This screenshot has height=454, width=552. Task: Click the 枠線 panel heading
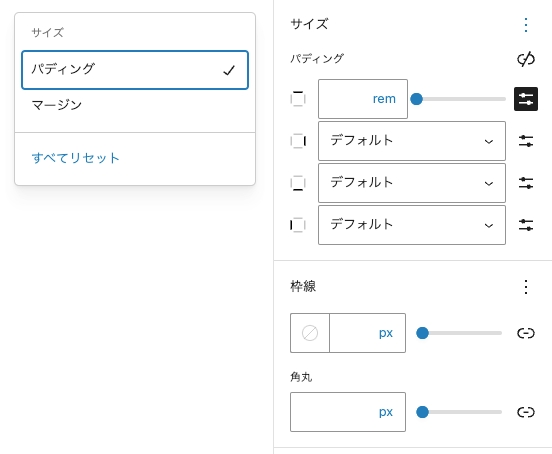(303, 286)
